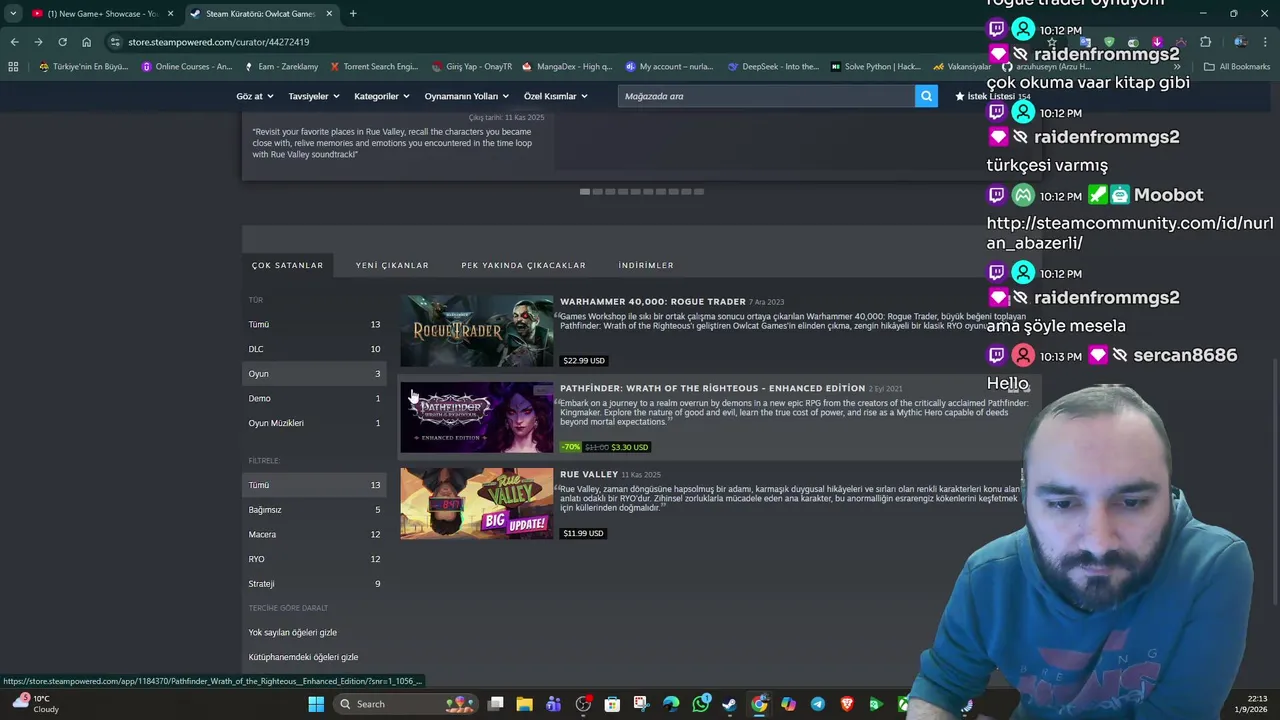This screenshot has width=1280, height=720.
Task: Switch to YENİ ÇIKANLAR tab
Action: coord(392,265)
